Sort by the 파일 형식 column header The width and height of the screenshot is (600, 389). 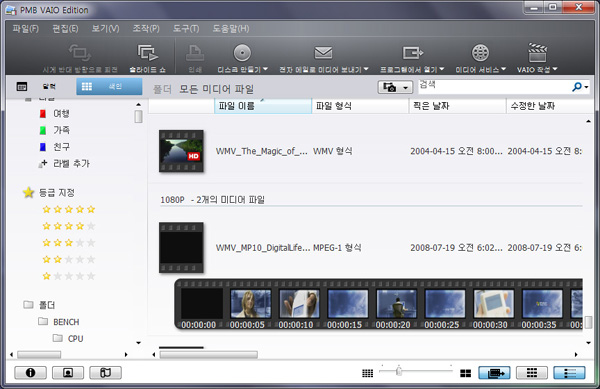(x=360, y=106)
